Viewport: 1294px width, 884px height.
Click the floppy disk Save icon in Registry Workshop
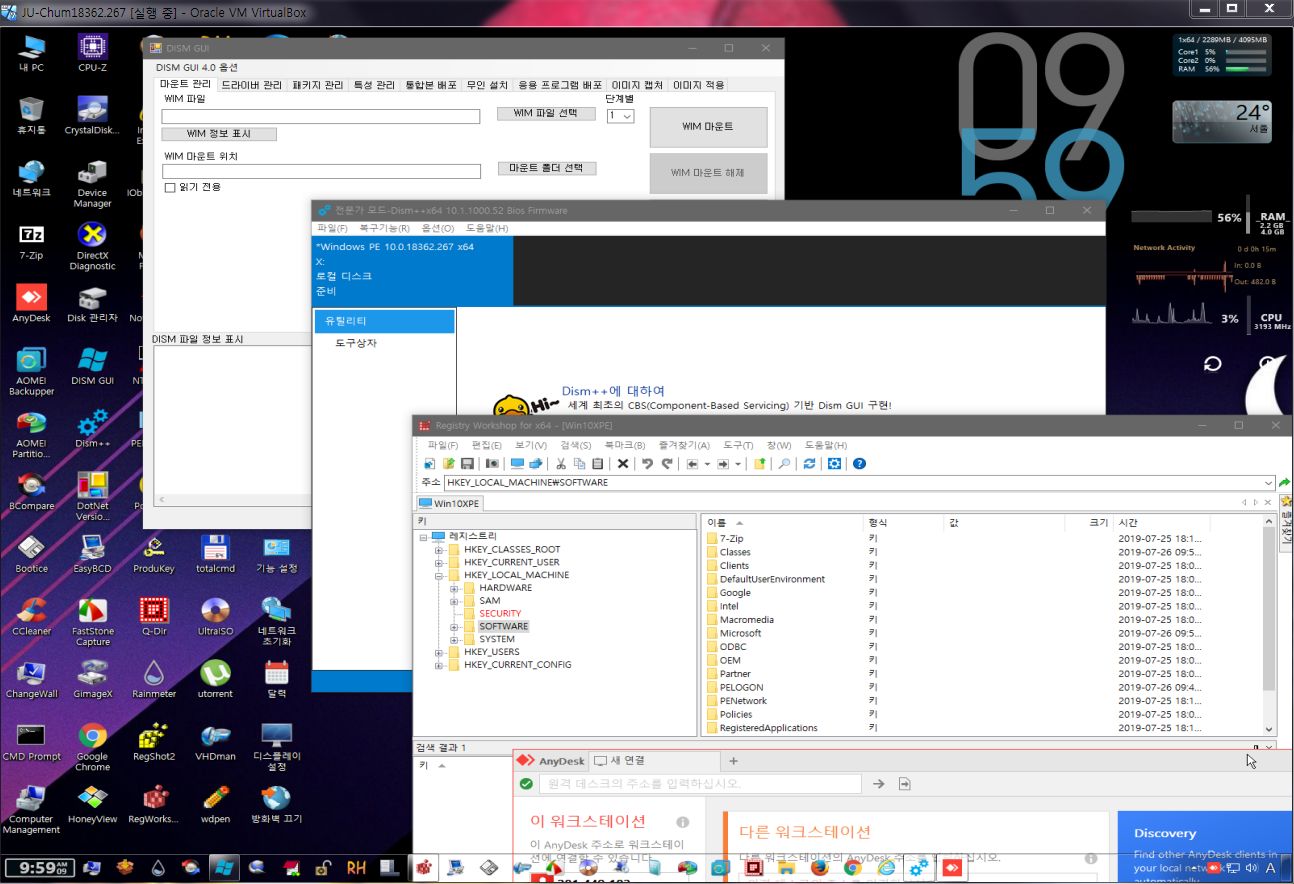tap(467, 464)
